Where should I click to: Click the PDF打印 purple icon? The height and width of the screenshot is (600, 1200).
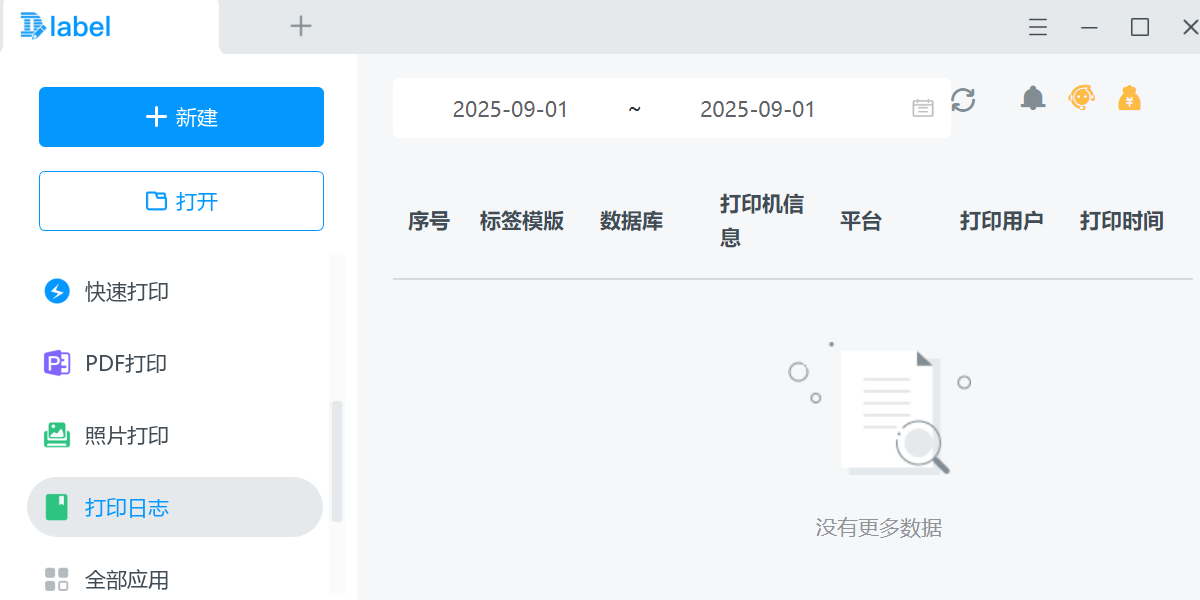tap(57, 363)
